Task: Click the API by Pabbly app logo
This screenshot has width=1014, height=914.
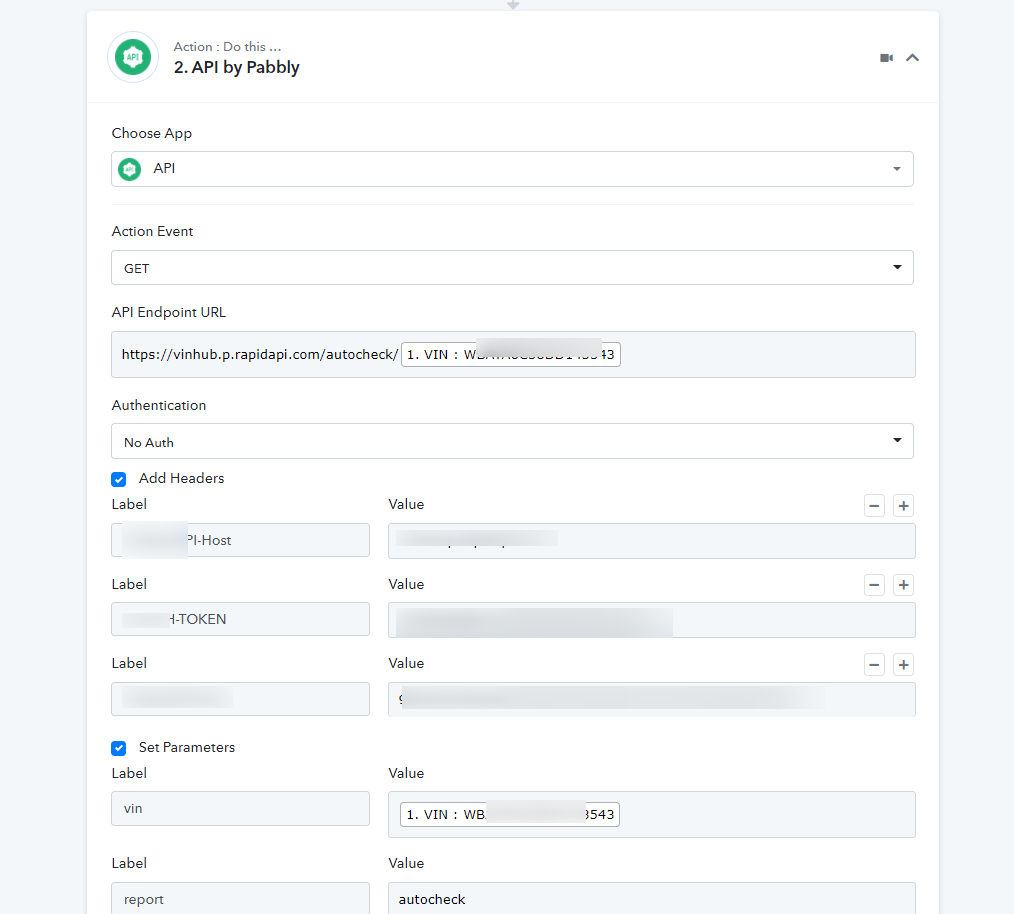Action: click(133, 57)
